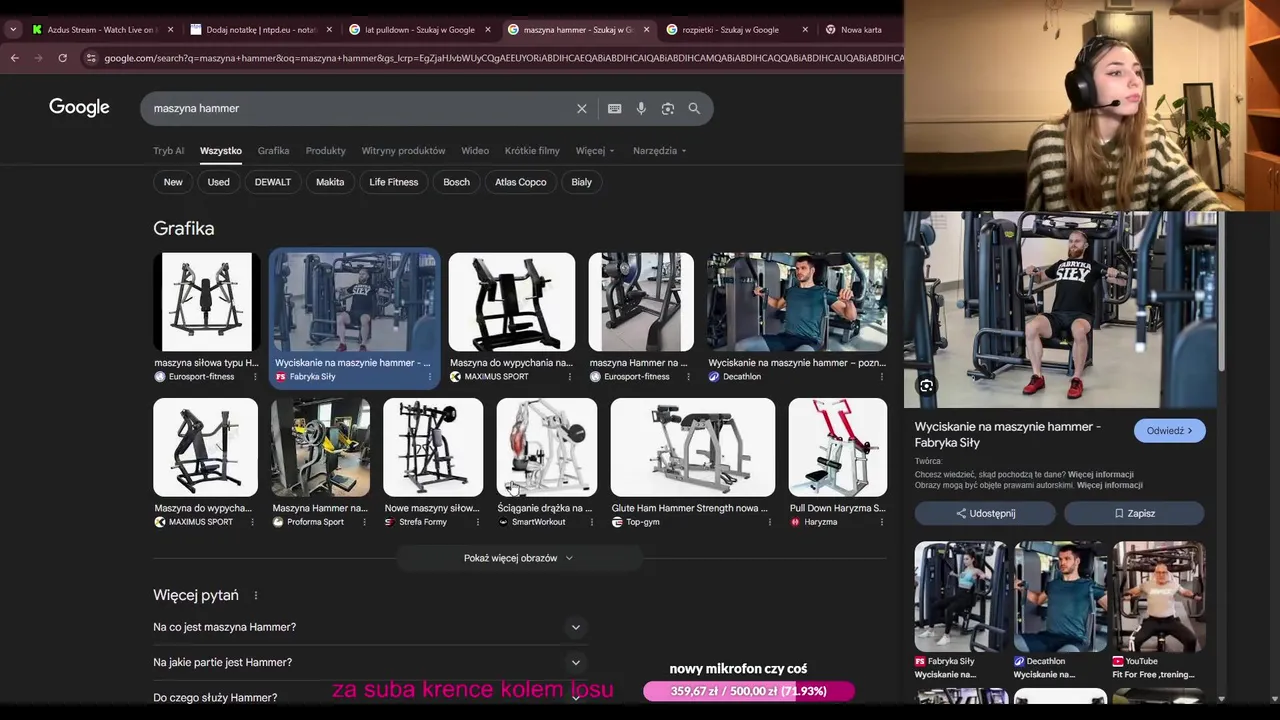Switch to Dodaj notatkę ntpd.eu tab
Screen dimensions: 1280x720
pos(260,30)
